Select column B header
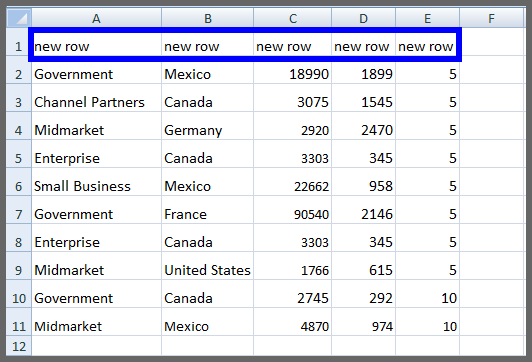 (x=208, y=18)
